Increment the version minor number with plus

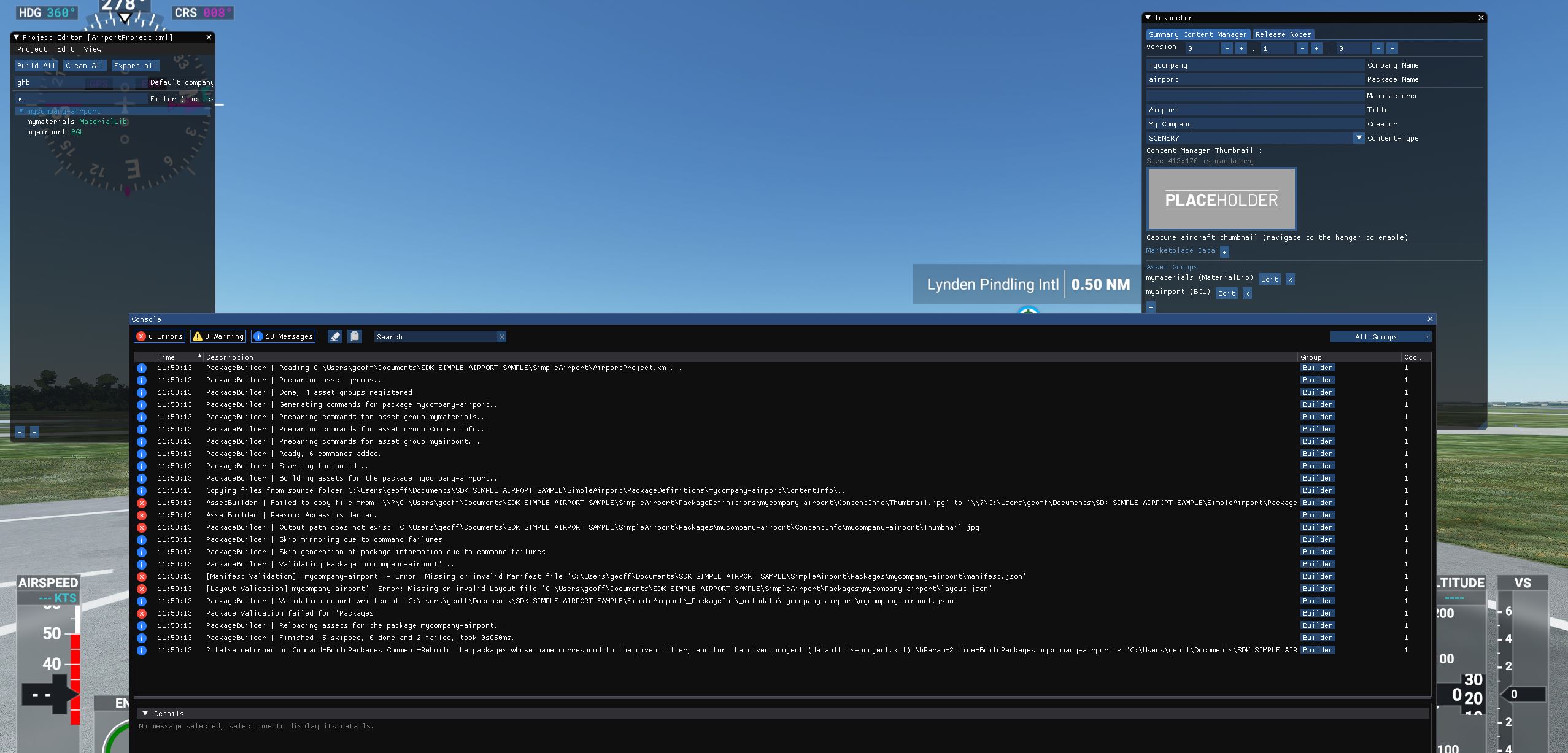(1318, 48)
